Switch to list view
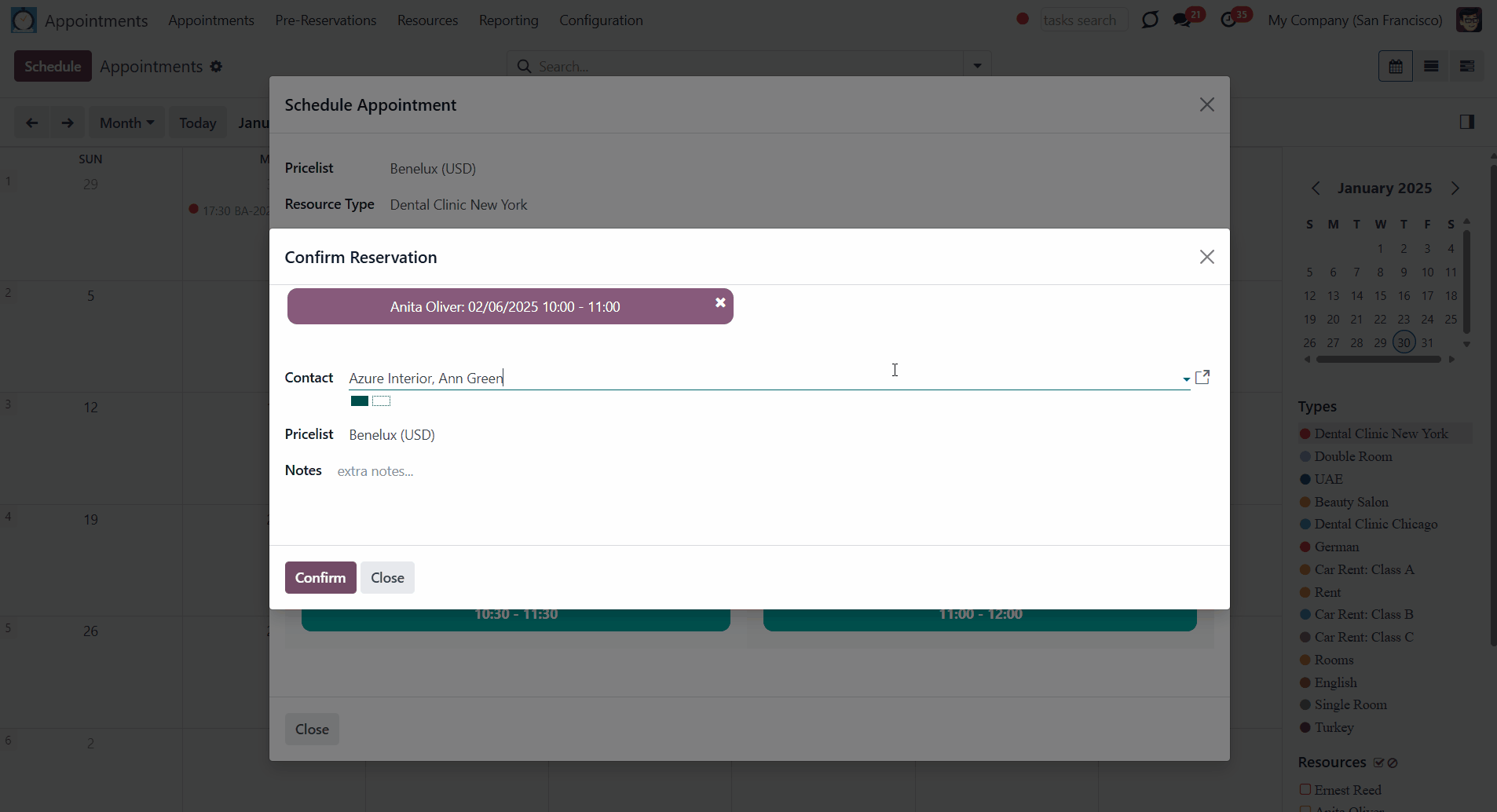This screenshot has height=812, width=1497. 1431,66
